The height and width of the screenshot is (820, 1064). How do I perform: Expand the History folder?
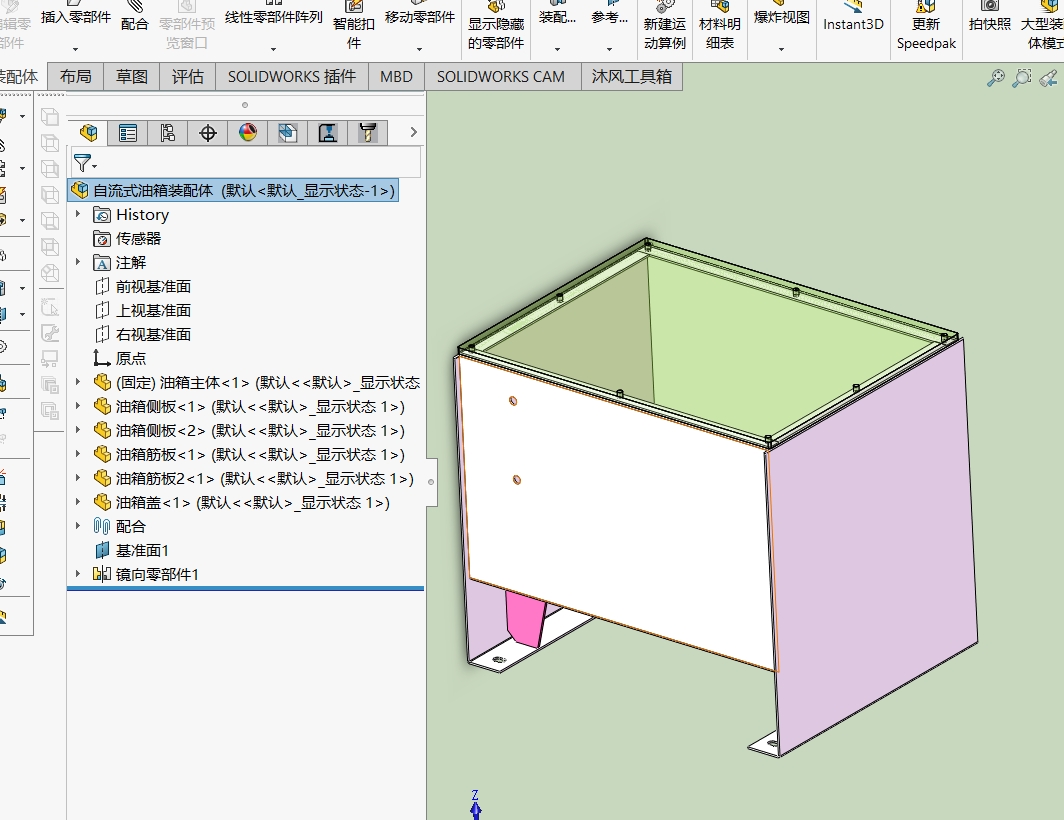click(x=80, y=214)
